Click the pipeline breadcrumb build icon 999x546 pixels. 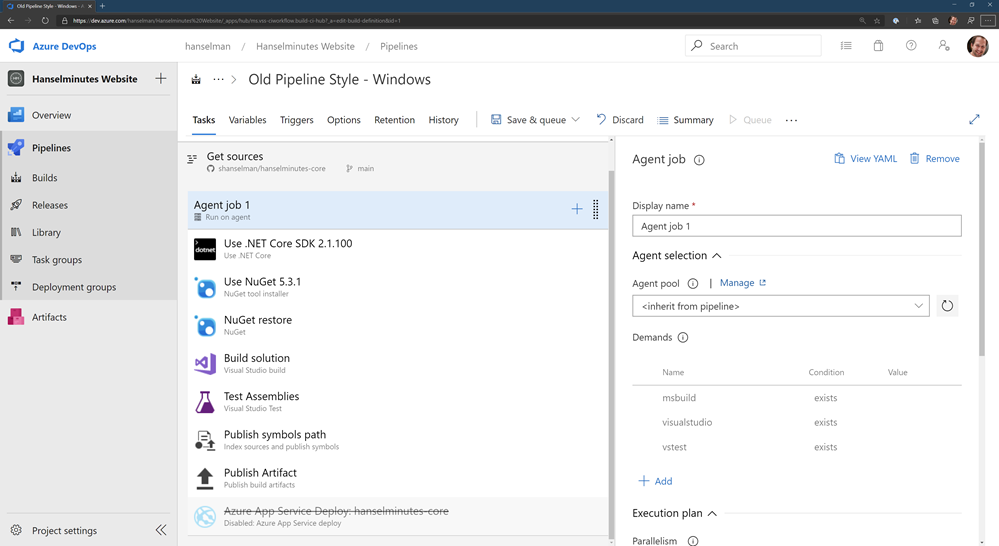coord(196,80)
